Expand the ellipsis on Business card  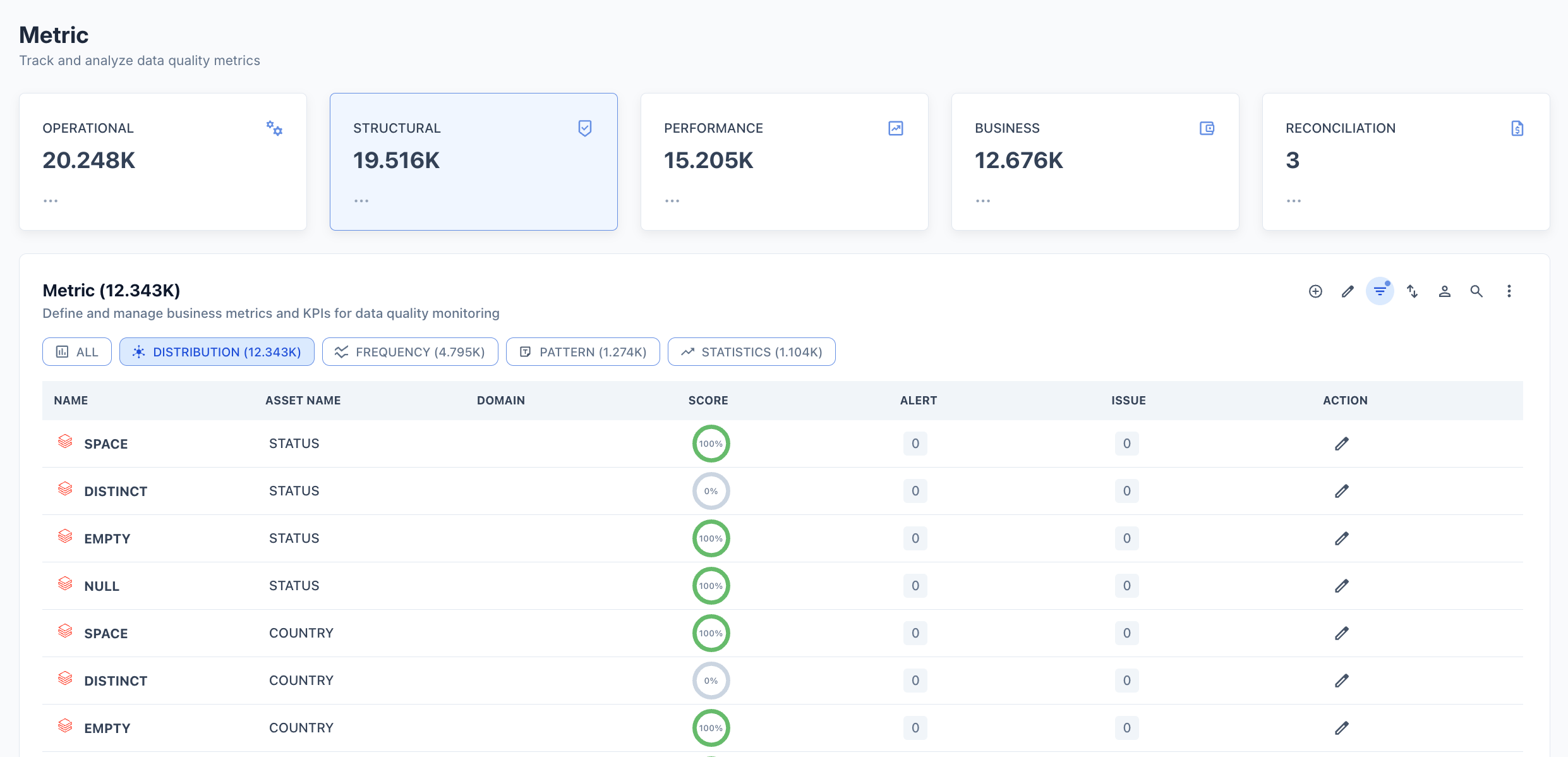point(983,201)
